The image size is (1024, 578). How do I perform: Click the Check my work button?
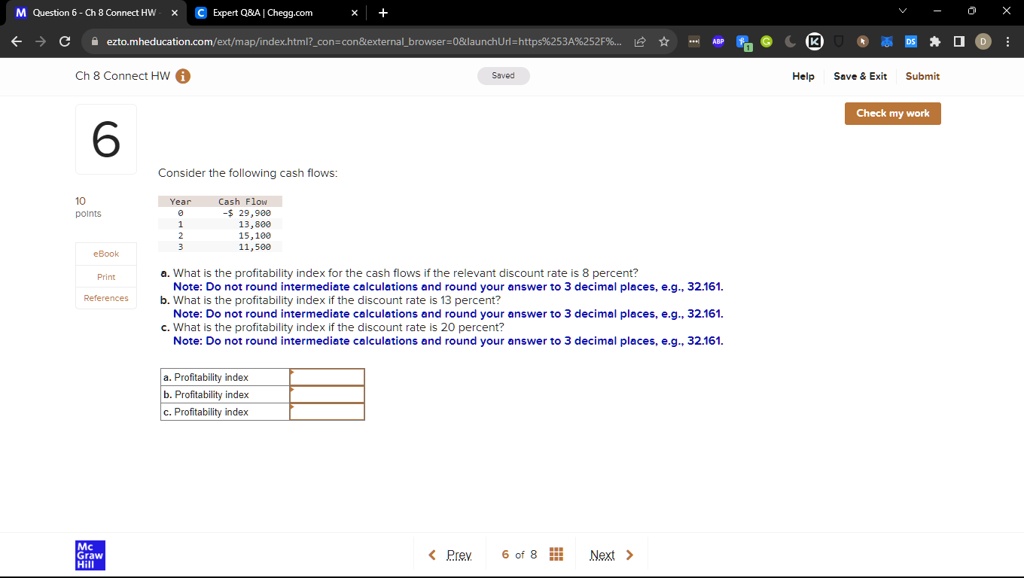891,113
